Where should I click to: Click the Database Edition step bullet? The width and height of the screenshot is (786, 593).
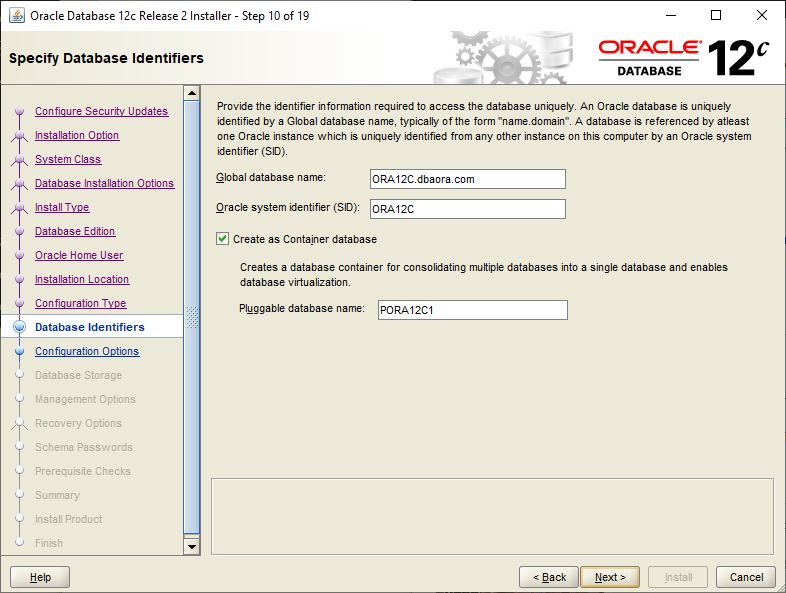click(20, 231)
